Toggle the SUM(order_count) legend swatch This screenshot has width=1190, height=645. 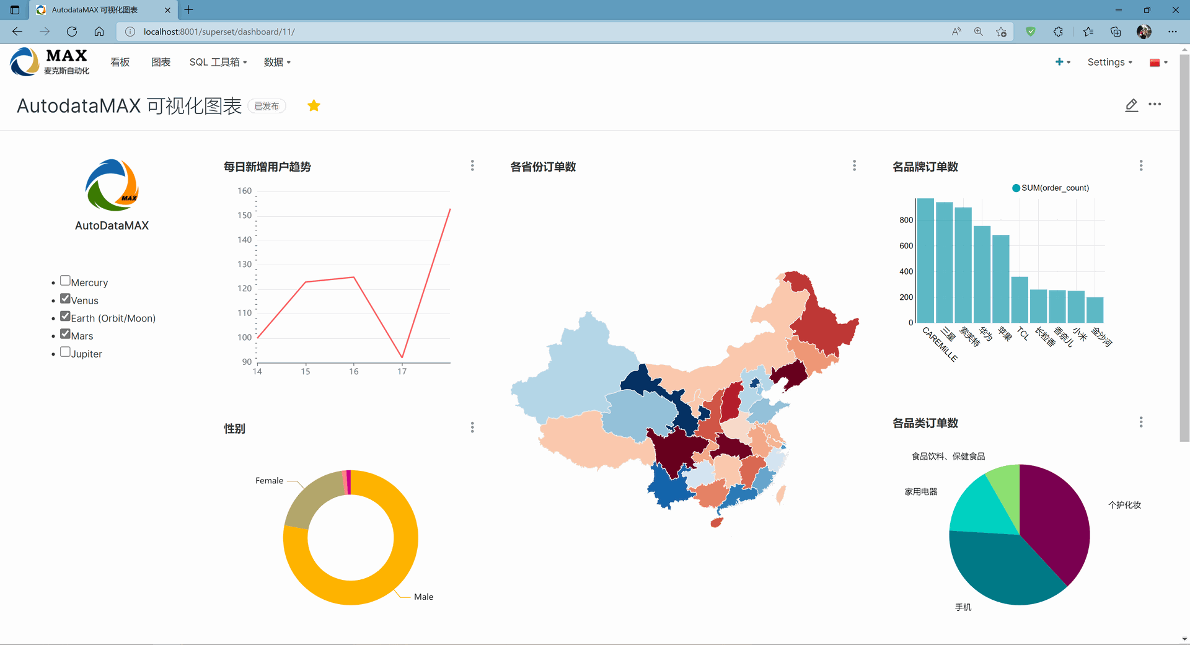tap(1016, 188)
